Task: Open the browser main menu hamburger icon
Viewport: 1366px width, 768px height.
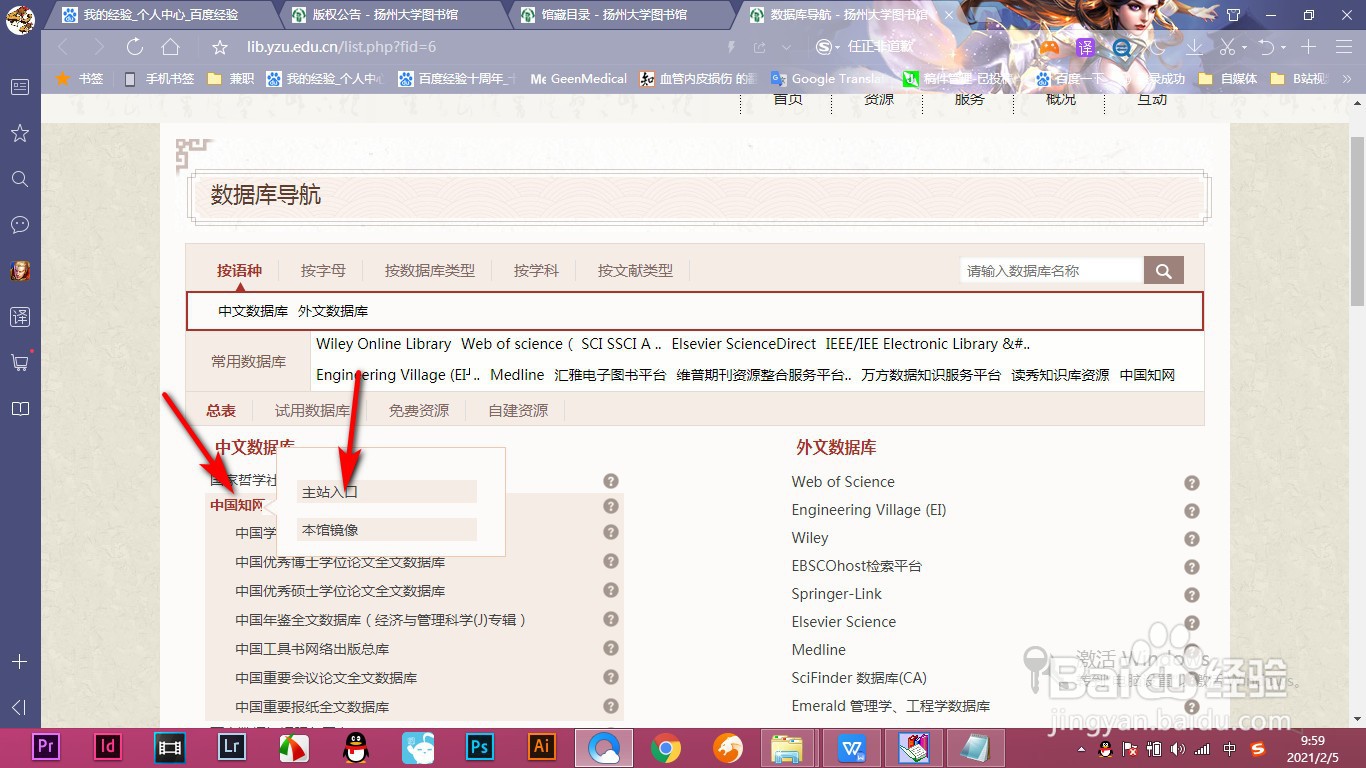Action: pyautogui.click(x=1343, y=47)
